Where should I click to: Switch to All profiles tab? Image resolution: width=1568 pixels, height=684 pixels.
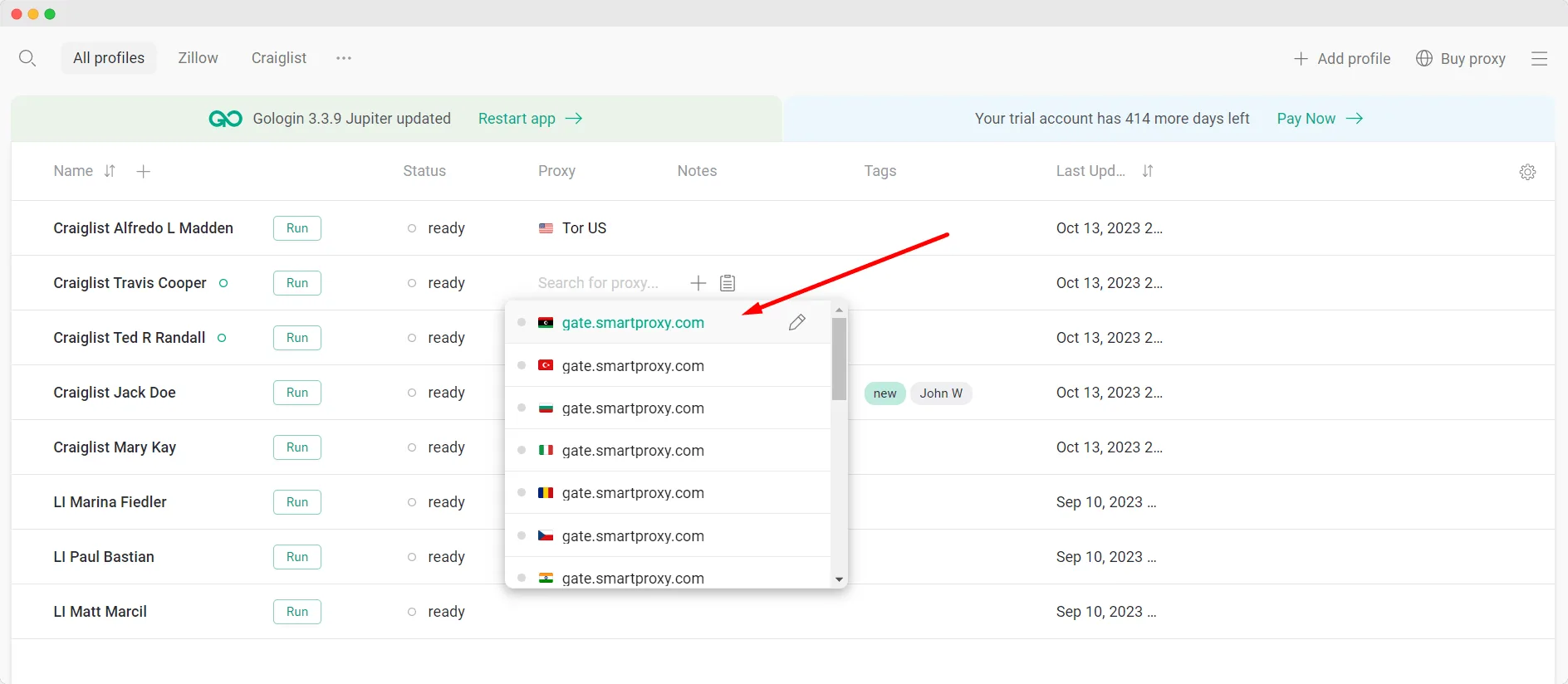click(x=109, y=58)
